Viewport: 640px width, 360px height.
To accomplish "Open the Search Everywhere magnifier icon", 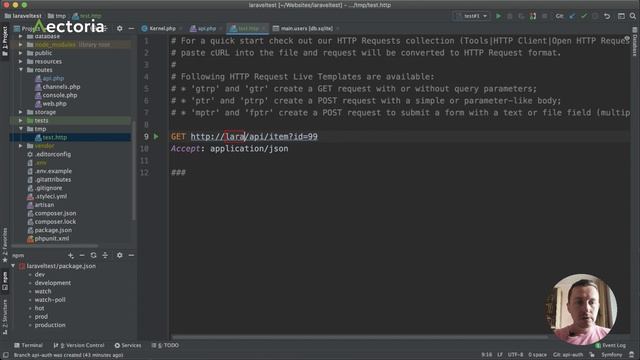I will click(x=633, y=16).
